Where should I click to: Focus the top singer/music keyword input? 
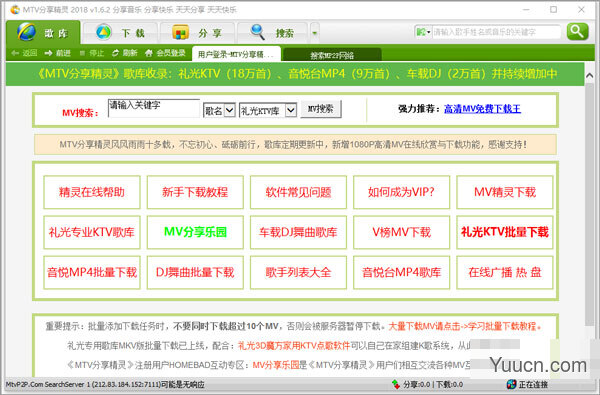tap(496, 32)
